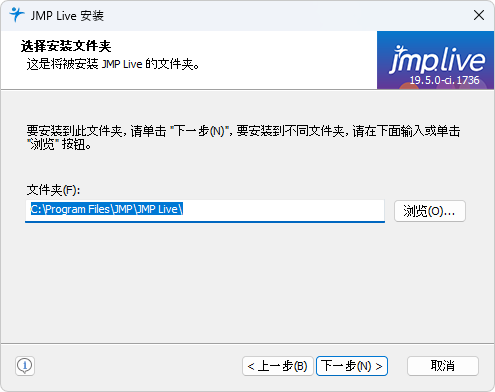
Task: Click the subtitle 这是将被安装 JMP Live 的文件夹
Action: click(x=113, y=64)
